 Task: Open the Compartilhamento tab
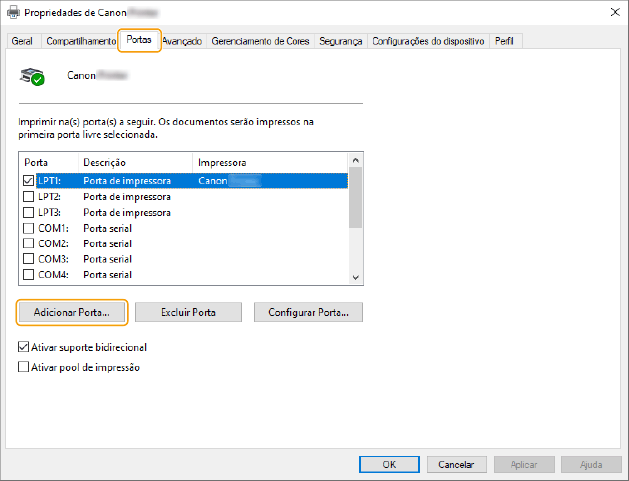79,41
